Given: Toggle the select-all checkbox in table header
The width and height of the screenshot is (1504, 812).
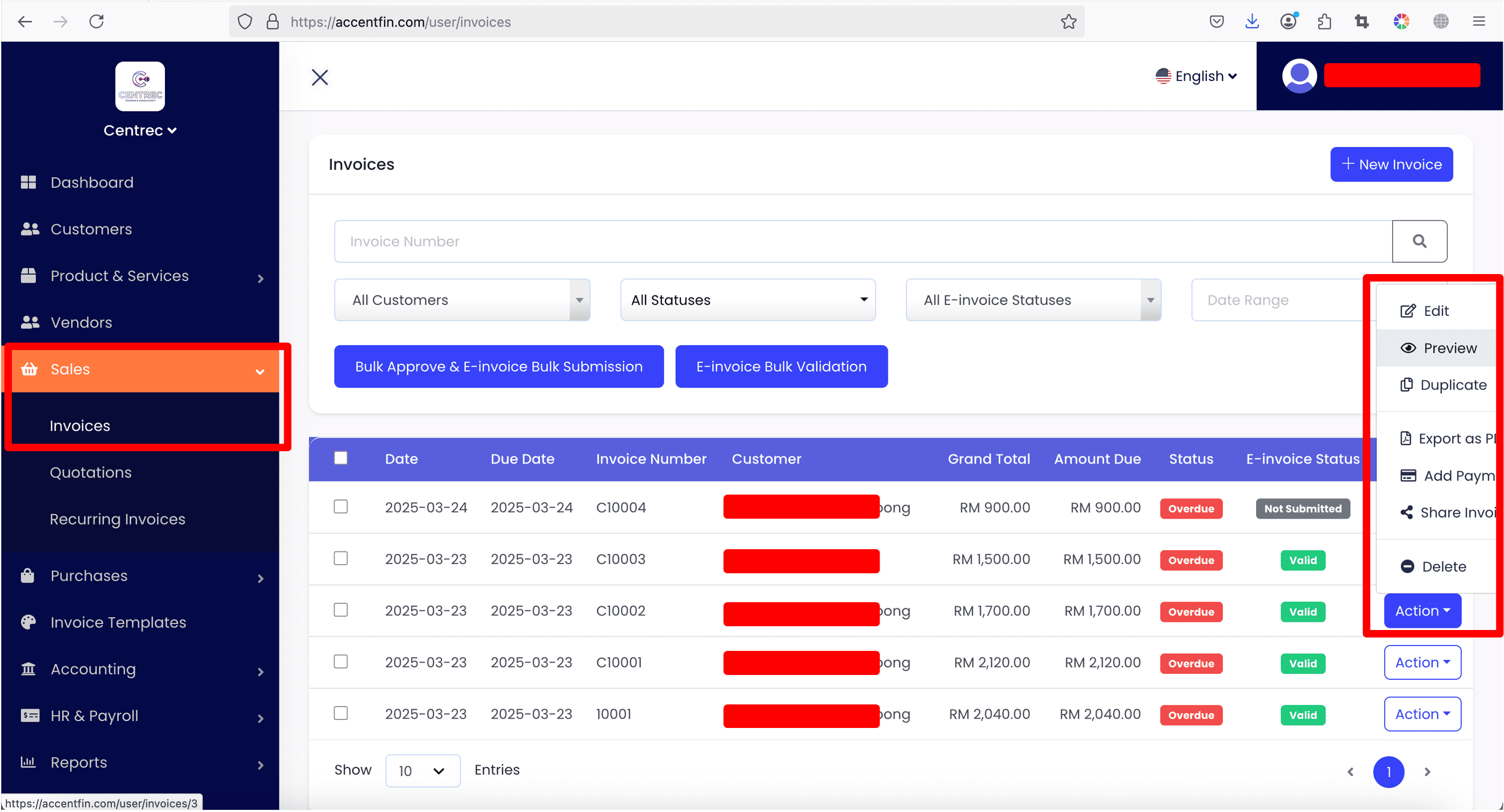Looking at the screenshot, I should [341, 458].
